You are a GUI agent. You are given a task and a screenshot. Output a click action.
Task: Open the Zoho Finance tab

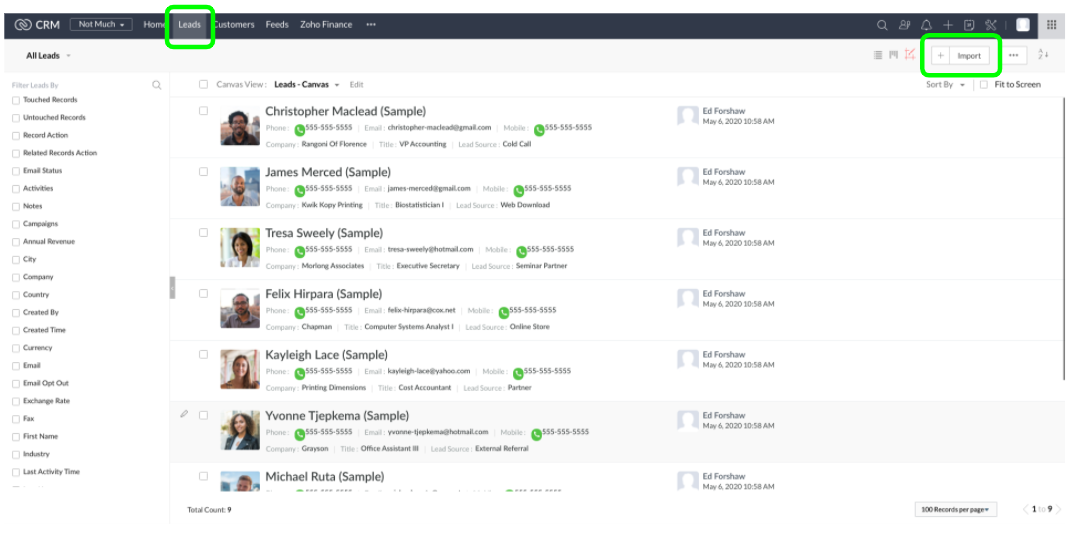coord(326,25)
